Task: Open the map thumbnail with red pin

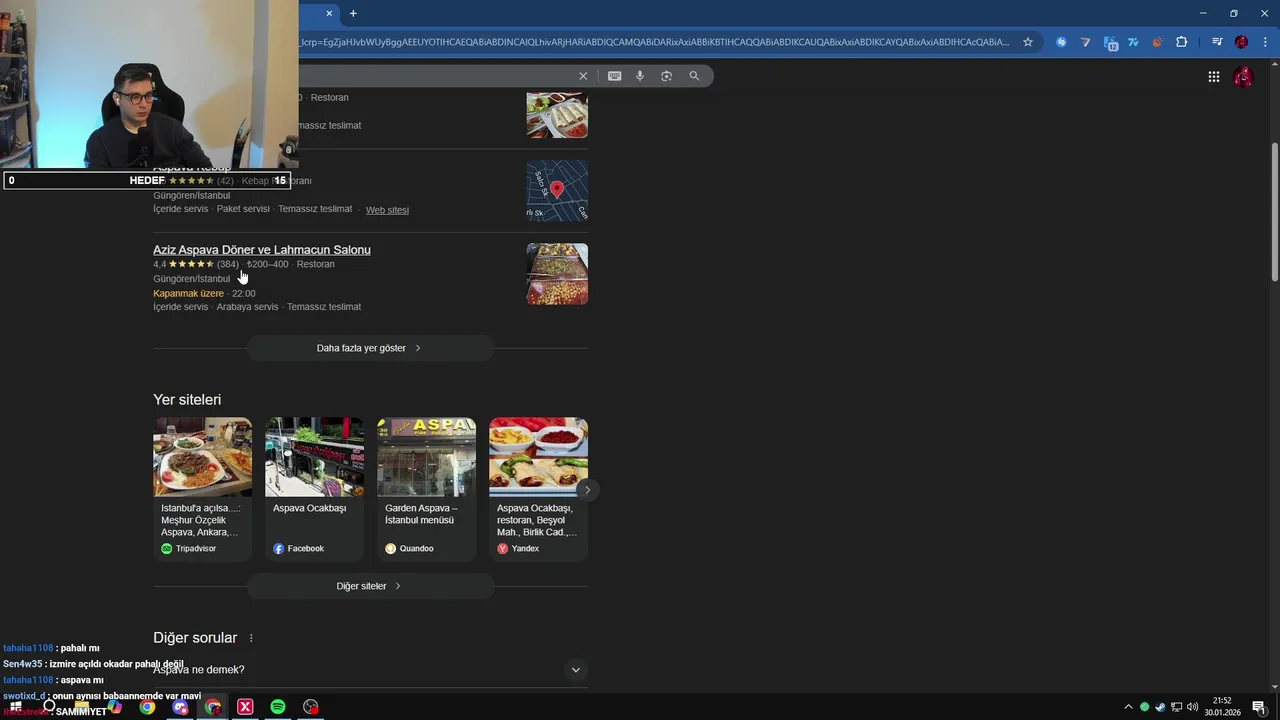Action: tap(557, 190)
